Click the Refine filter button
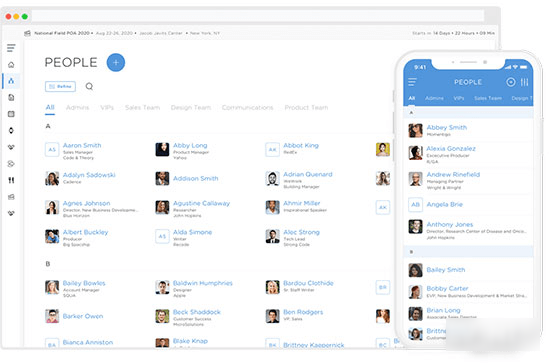The image size is (549, 364). point(60,86)
